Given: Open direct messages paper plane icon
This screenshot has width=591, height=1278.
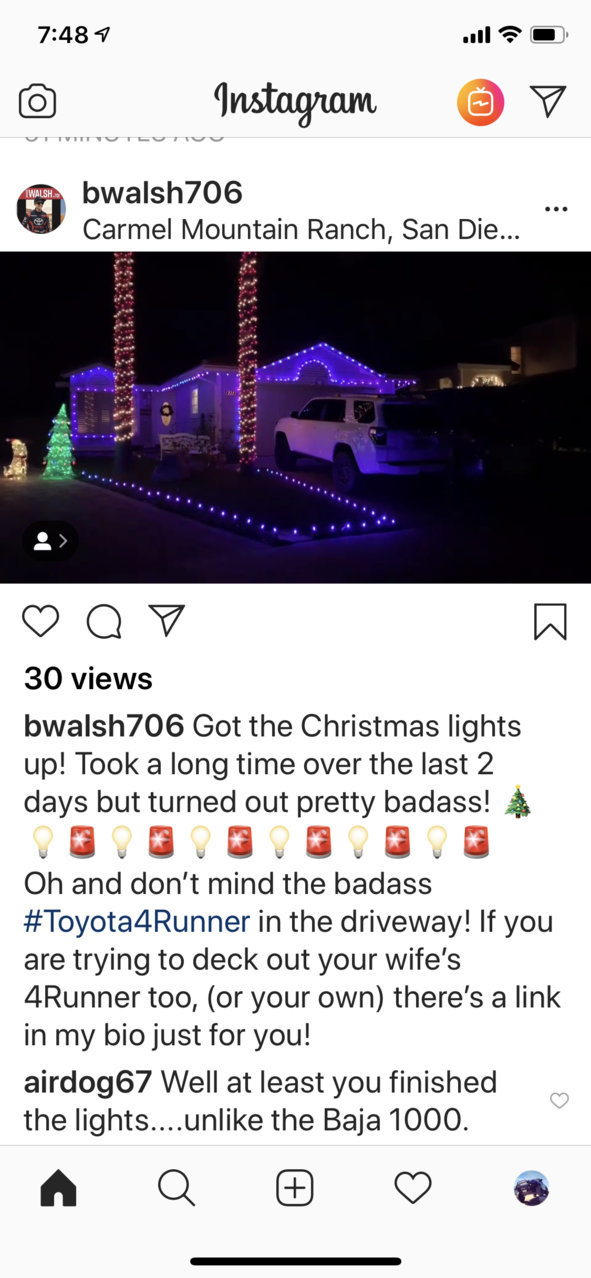Looking at the screenshot, I should click(547, 100).
